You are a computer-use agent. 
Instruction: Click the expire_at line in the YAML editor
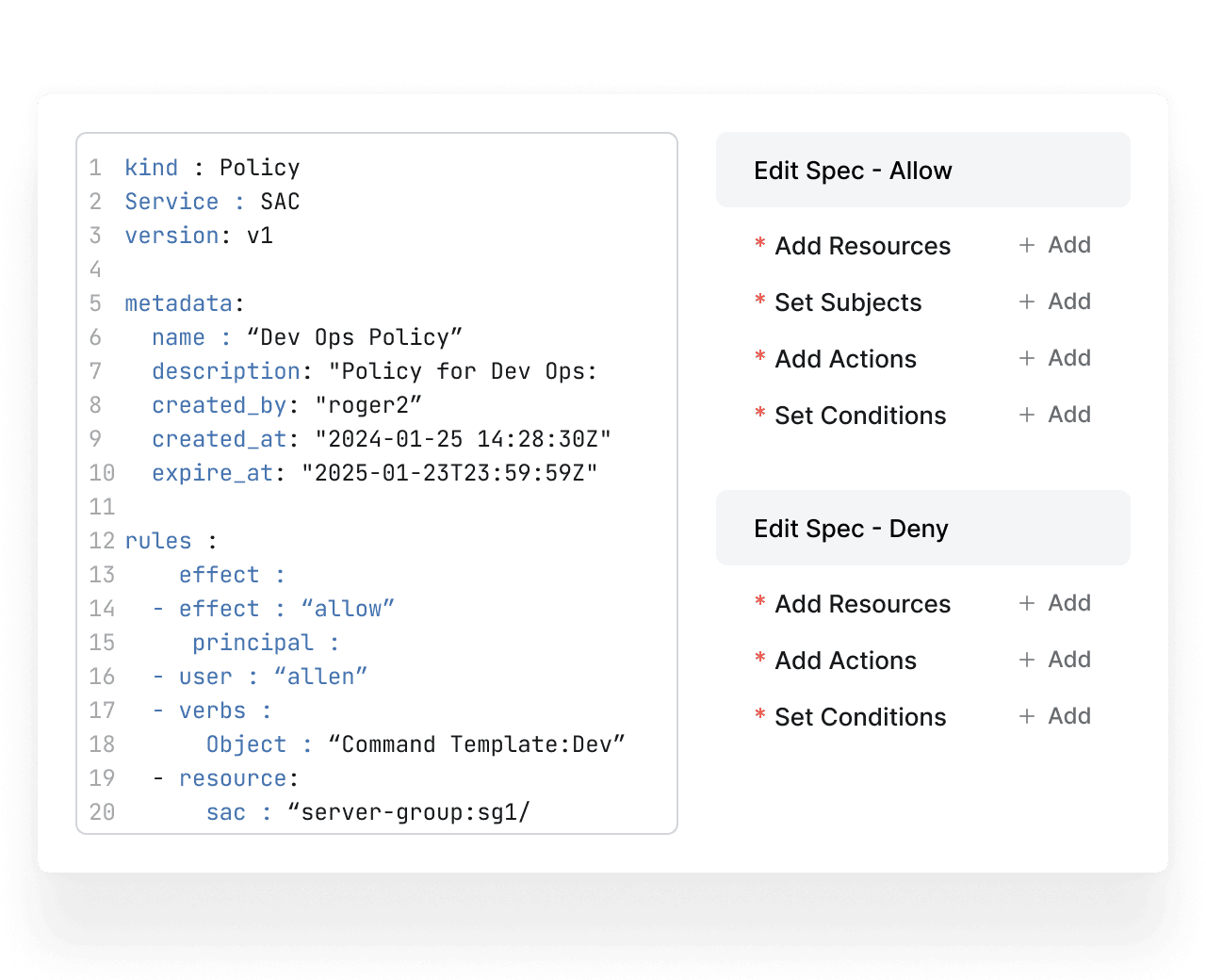click(x=374, y=473)
